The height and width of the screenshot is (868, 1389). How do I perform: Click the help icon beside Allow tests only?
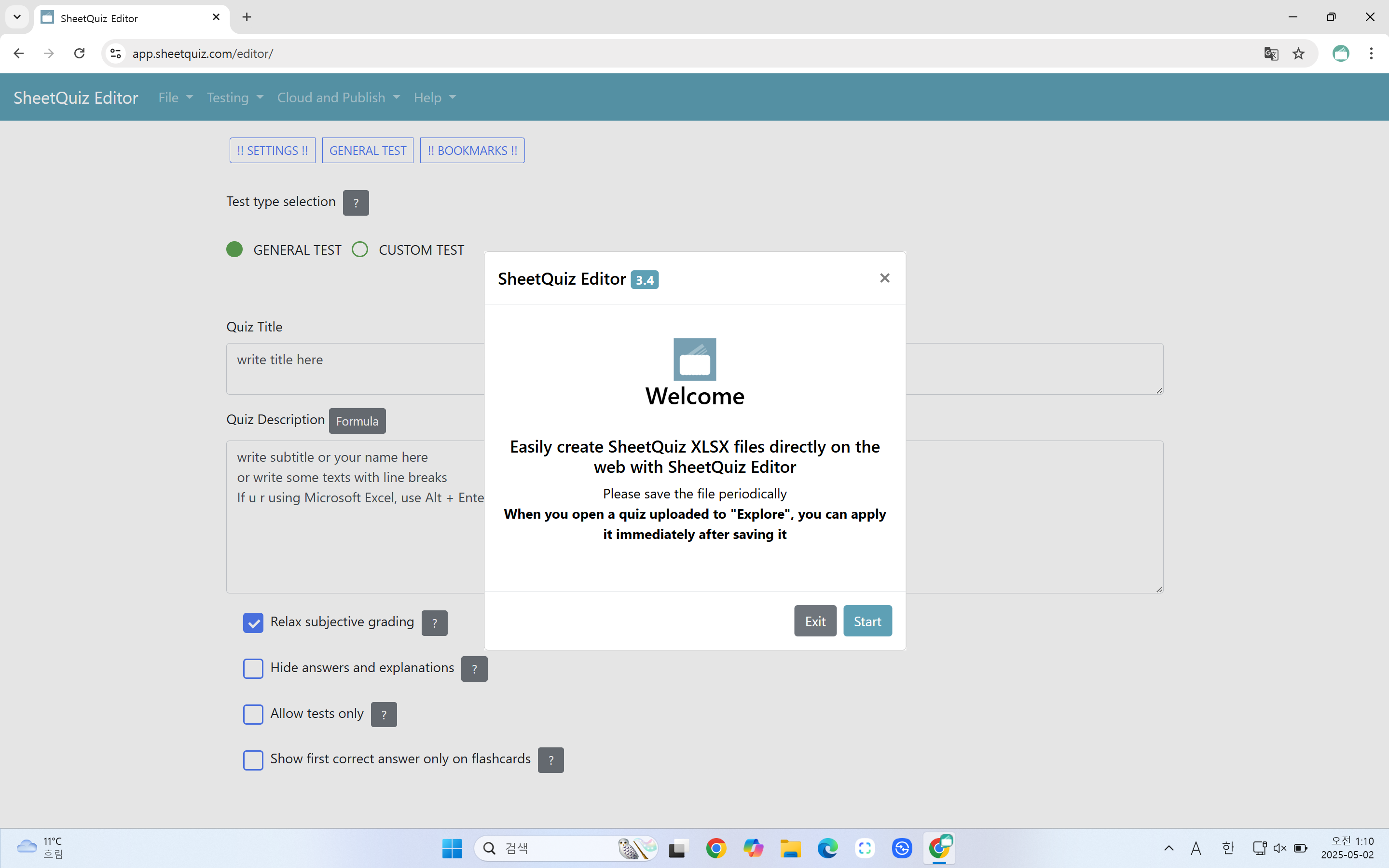(384, 715)
